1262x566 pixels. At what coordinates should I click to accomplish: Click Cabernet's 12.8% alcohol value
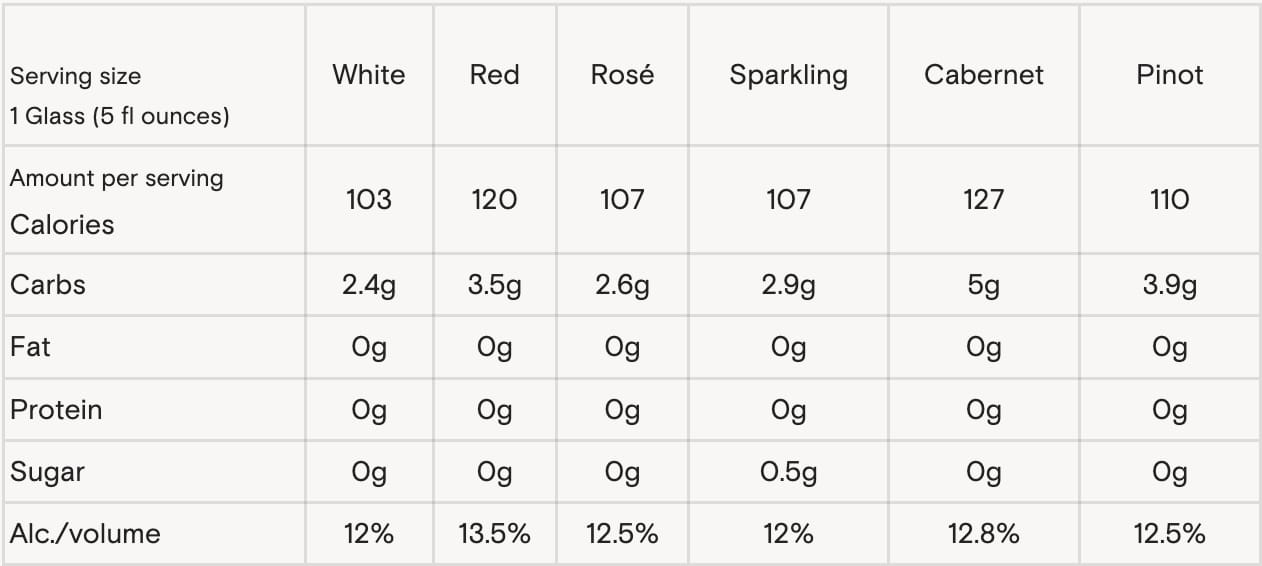983,534
